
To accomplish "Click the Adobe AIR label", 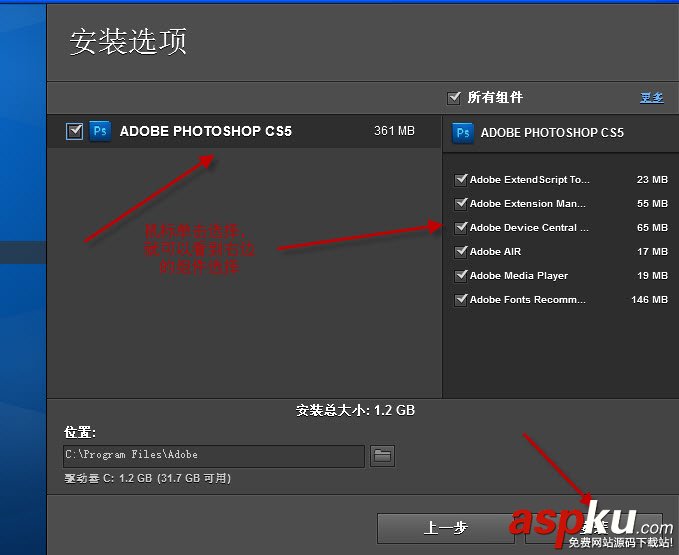I will (495, 252).
